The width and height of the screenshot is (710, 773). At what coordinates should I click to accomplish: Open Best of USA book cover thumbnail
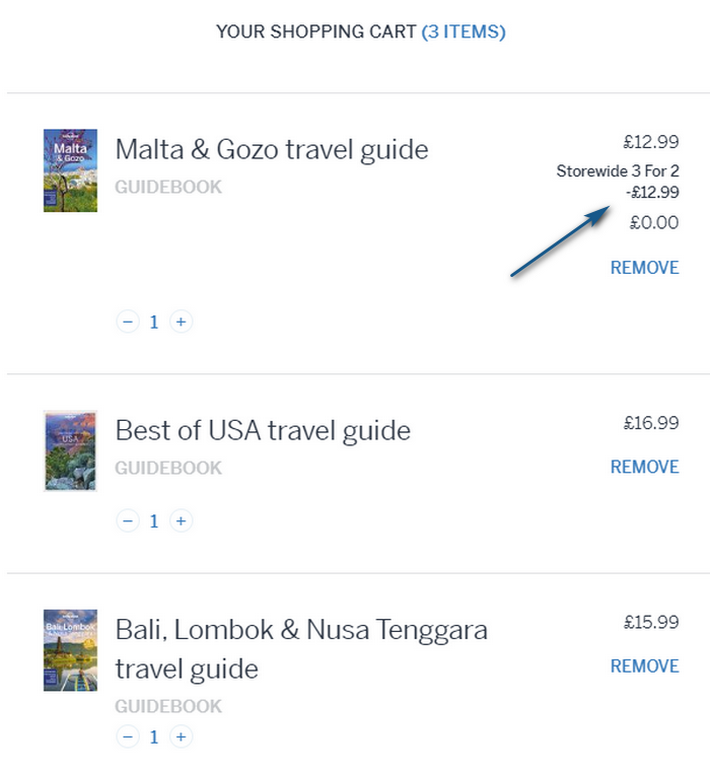[x=71, y=450]
